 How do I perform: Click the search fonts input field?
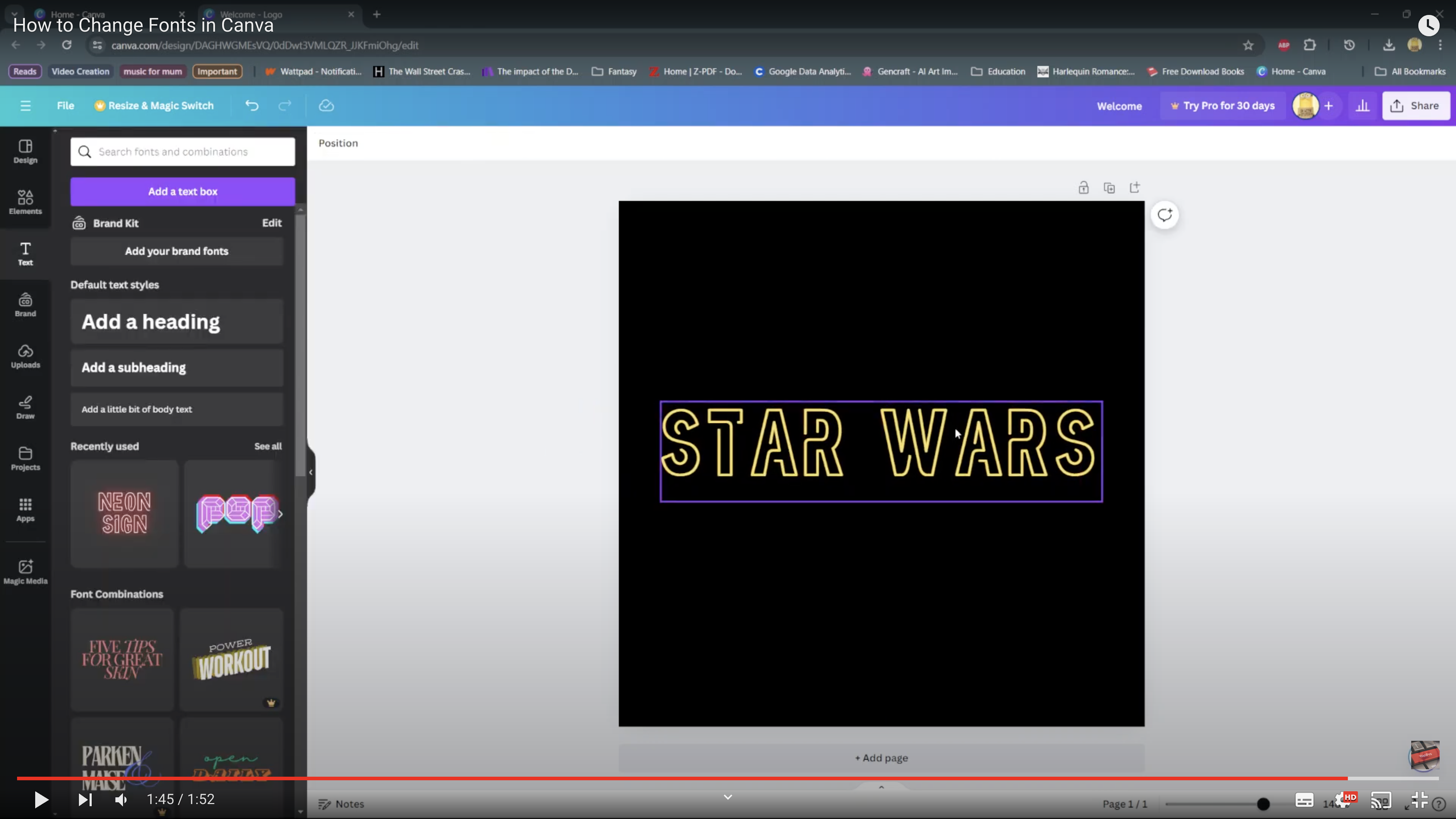point(183,151)
